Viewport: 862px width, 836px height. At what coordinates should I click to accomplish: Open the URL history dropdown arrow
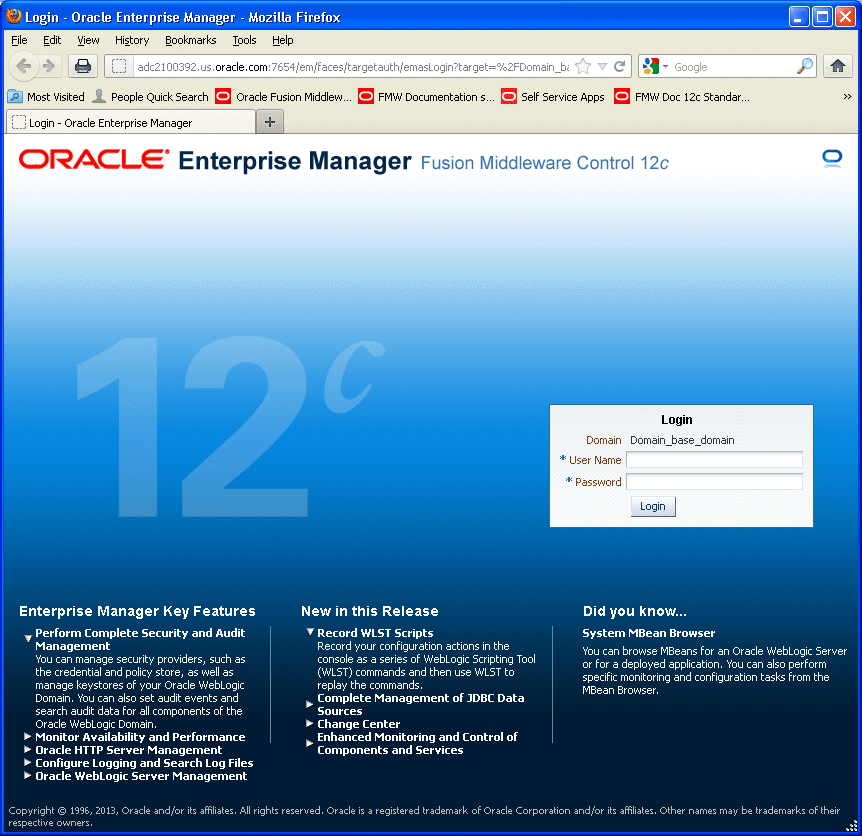coord(603,67)
